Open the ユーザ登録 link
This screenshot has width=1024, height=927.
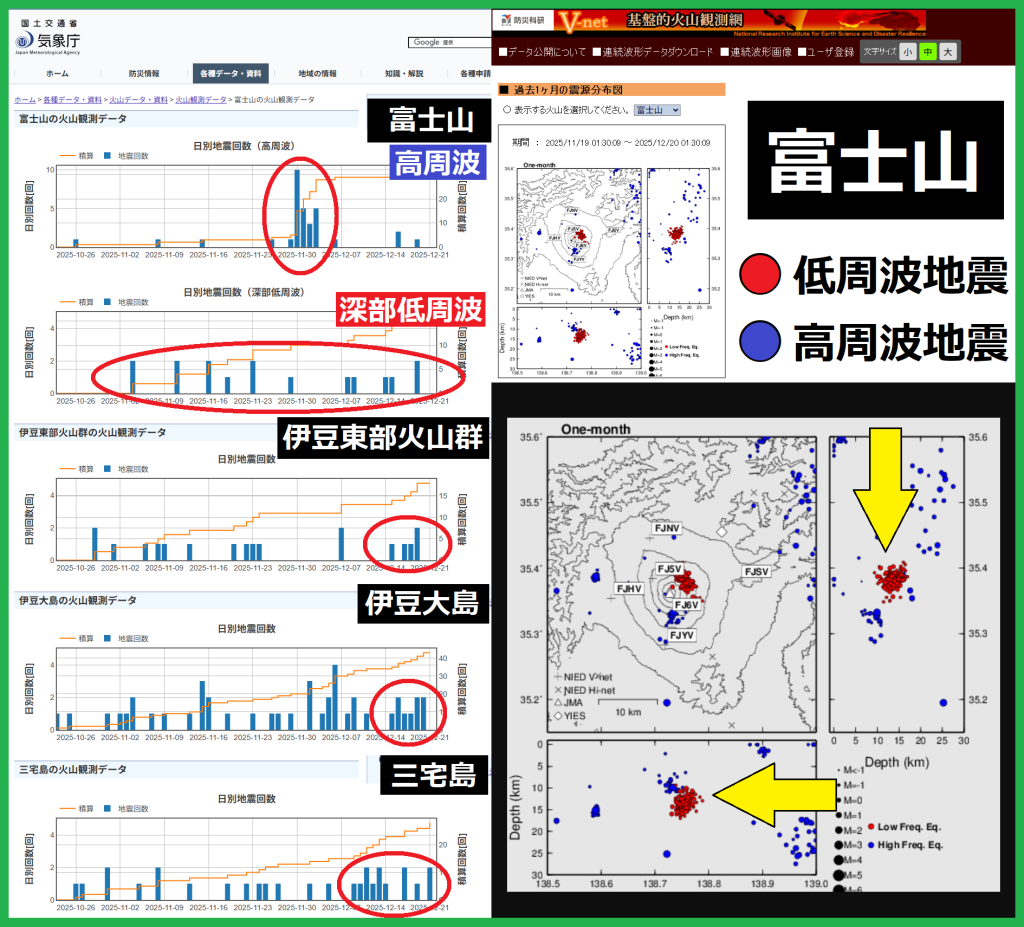click(x=826, y=51)
